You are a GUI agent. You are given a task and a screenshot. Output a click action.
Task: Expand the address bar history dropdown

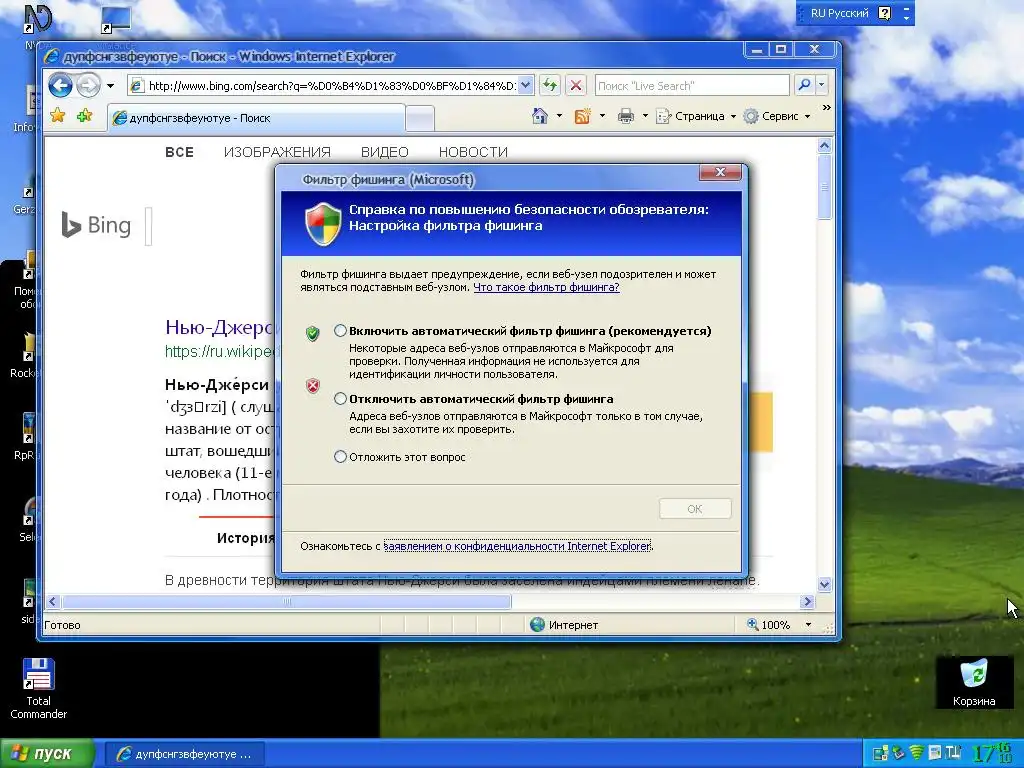526,86
